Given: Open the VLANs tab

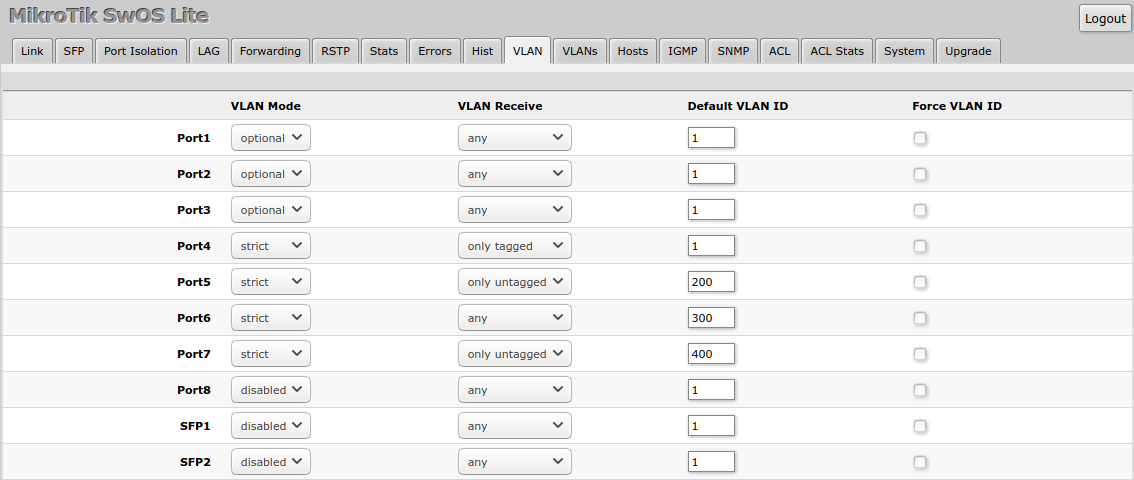Looking at the screenshot, I should pyautogui.click(x=579, y=51).
